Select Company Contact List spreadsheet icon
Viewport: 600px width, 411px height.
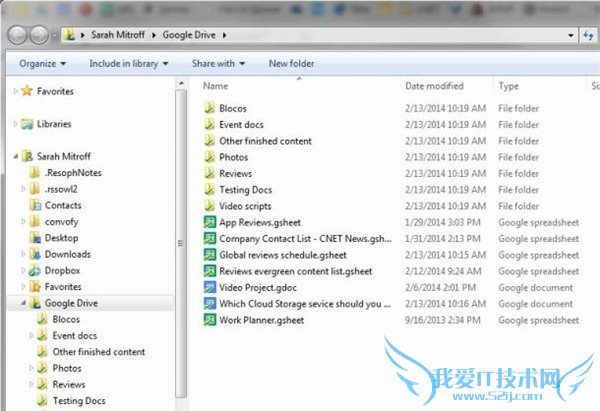209,238
